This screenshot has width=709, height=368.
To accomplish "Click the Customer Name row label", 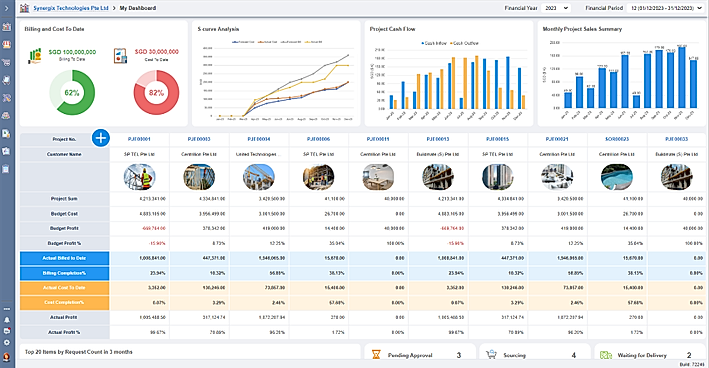I will coord(64,154).
